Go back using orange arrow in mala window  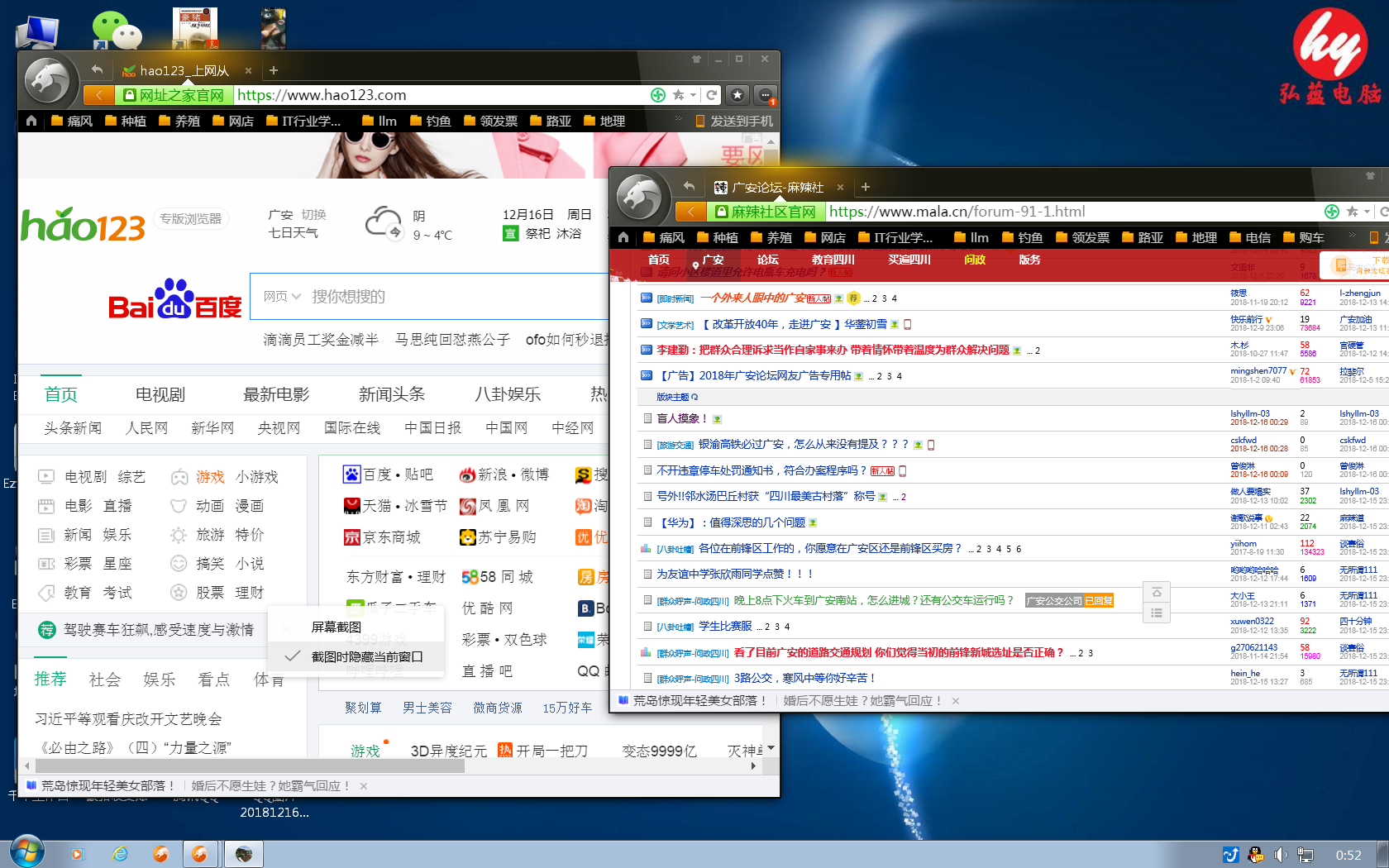(x=690, y=212)
